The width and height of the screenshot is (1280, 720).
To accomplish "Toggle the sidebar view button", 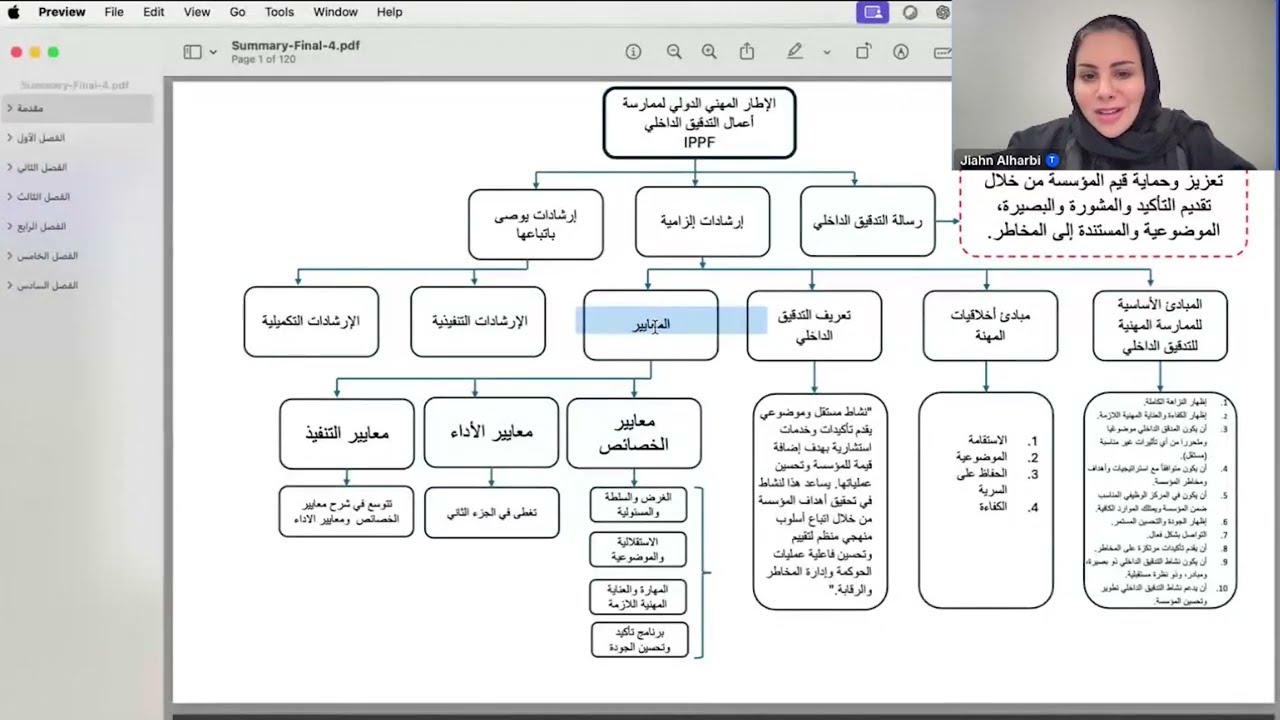I will tap(192, 52).
